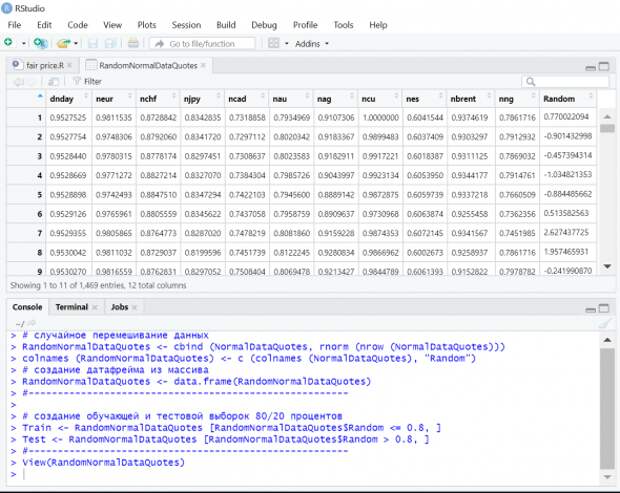620x493 pixels.
Task: Select cell 1.0000000 in ncu column
Action: click(x=380, y=117)
